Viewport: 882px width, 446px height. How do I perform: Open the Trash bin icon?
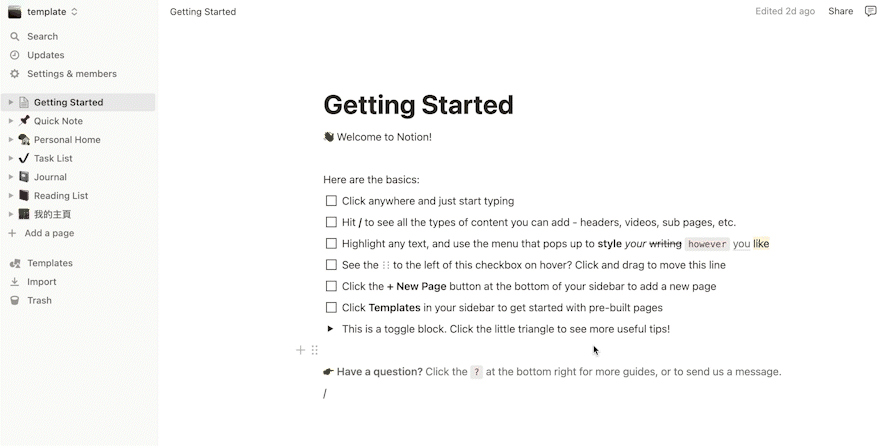(x=15, y=300)
